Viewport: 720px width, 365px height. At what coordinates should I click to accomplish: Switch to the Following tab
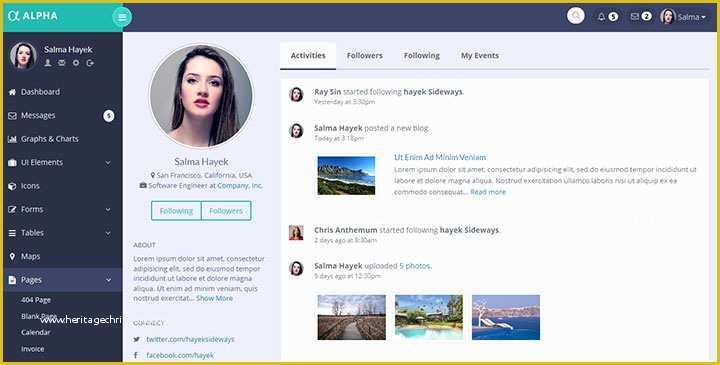click(422, 56)
